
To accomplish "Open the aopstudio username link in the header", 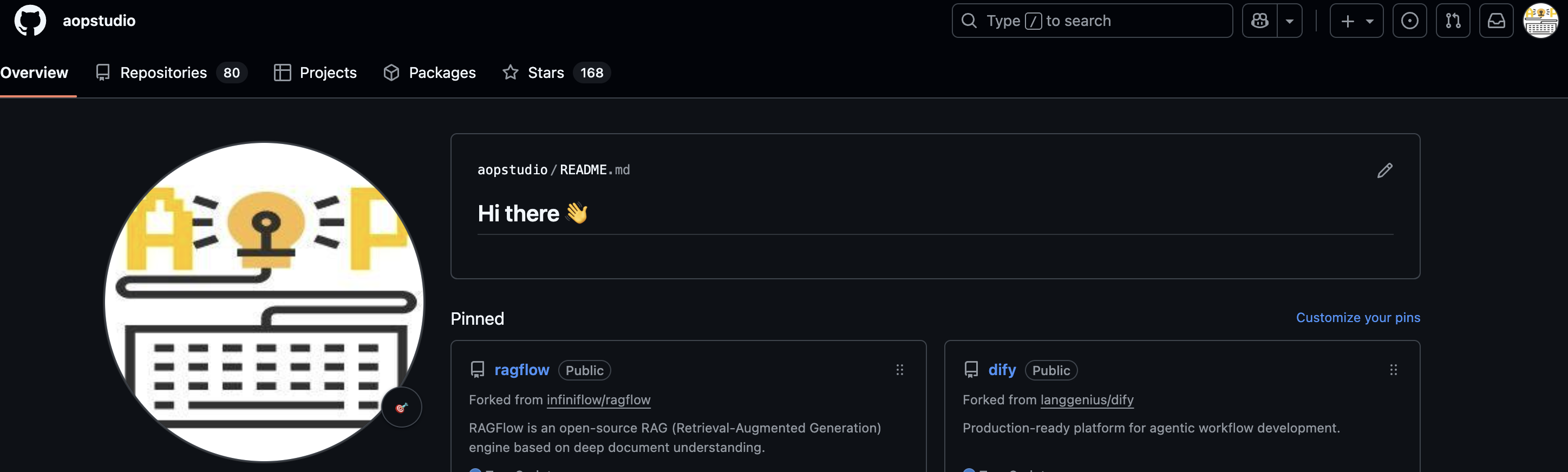I will click(99, 21).
